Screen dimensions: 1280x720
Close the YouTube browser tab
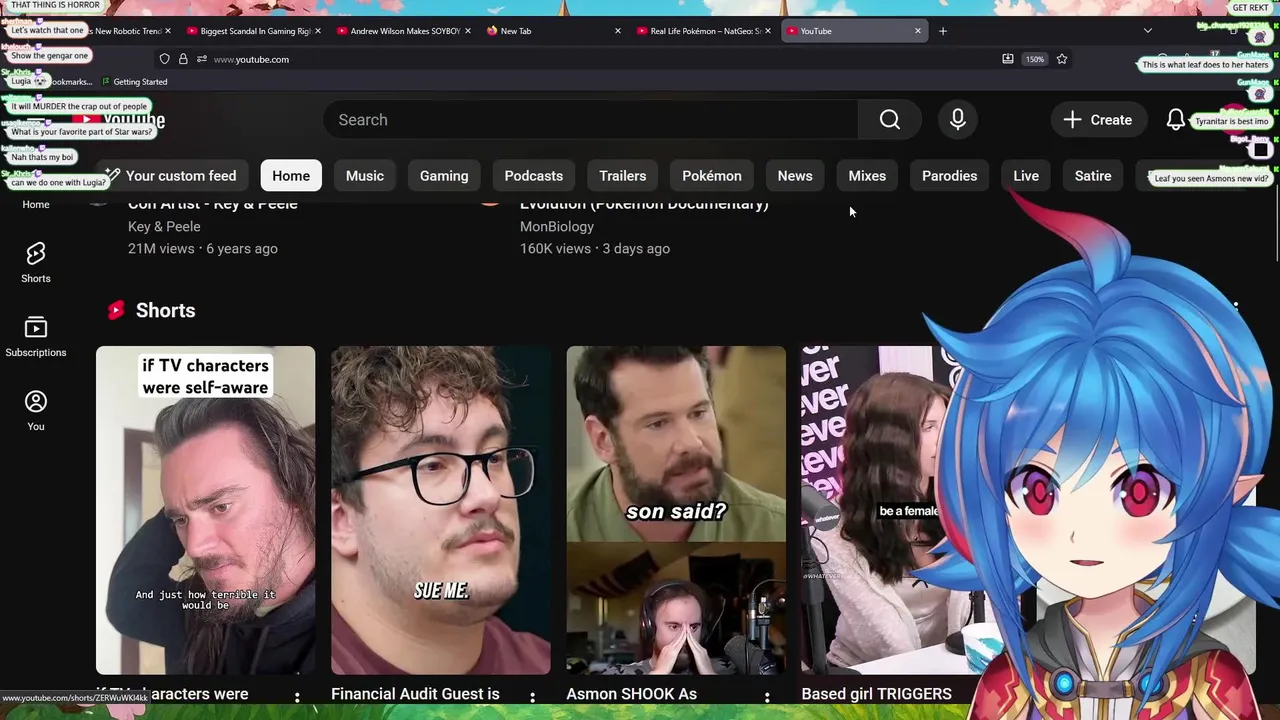(918, 31)
